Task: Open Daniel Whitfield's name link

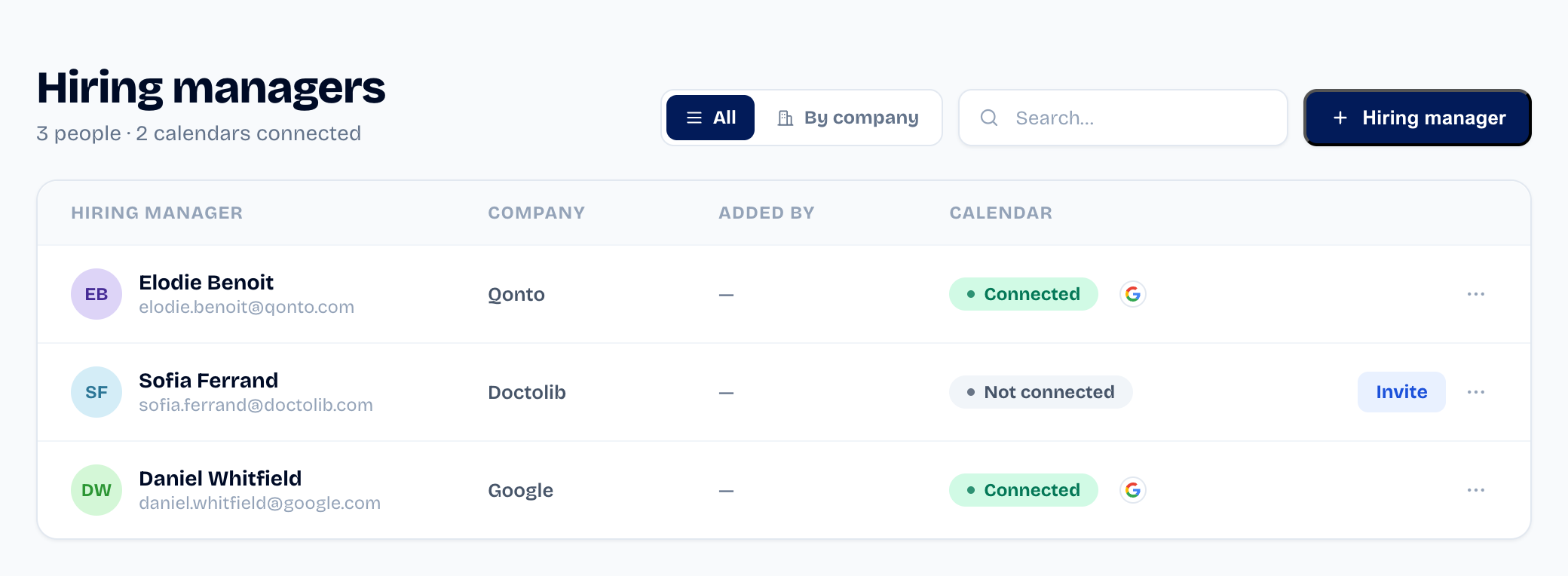Action: (x=220, y=478)
